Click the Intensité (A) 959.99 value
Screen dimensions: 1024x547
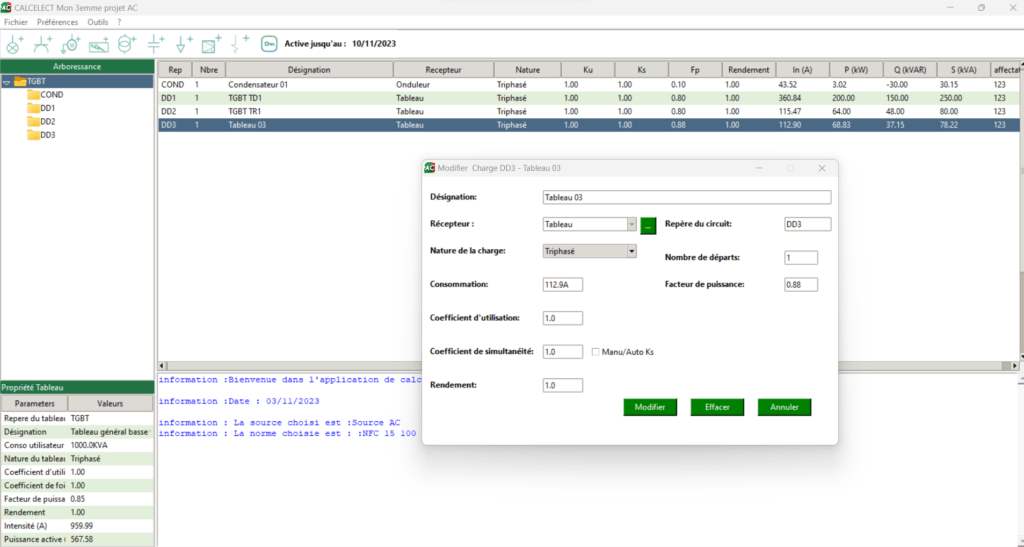click(x=82, y=526)
